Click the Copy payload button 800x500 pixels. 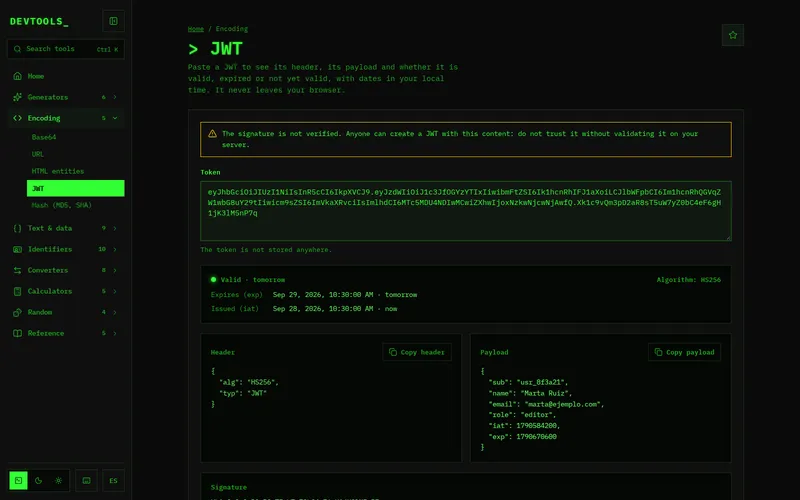684,352
